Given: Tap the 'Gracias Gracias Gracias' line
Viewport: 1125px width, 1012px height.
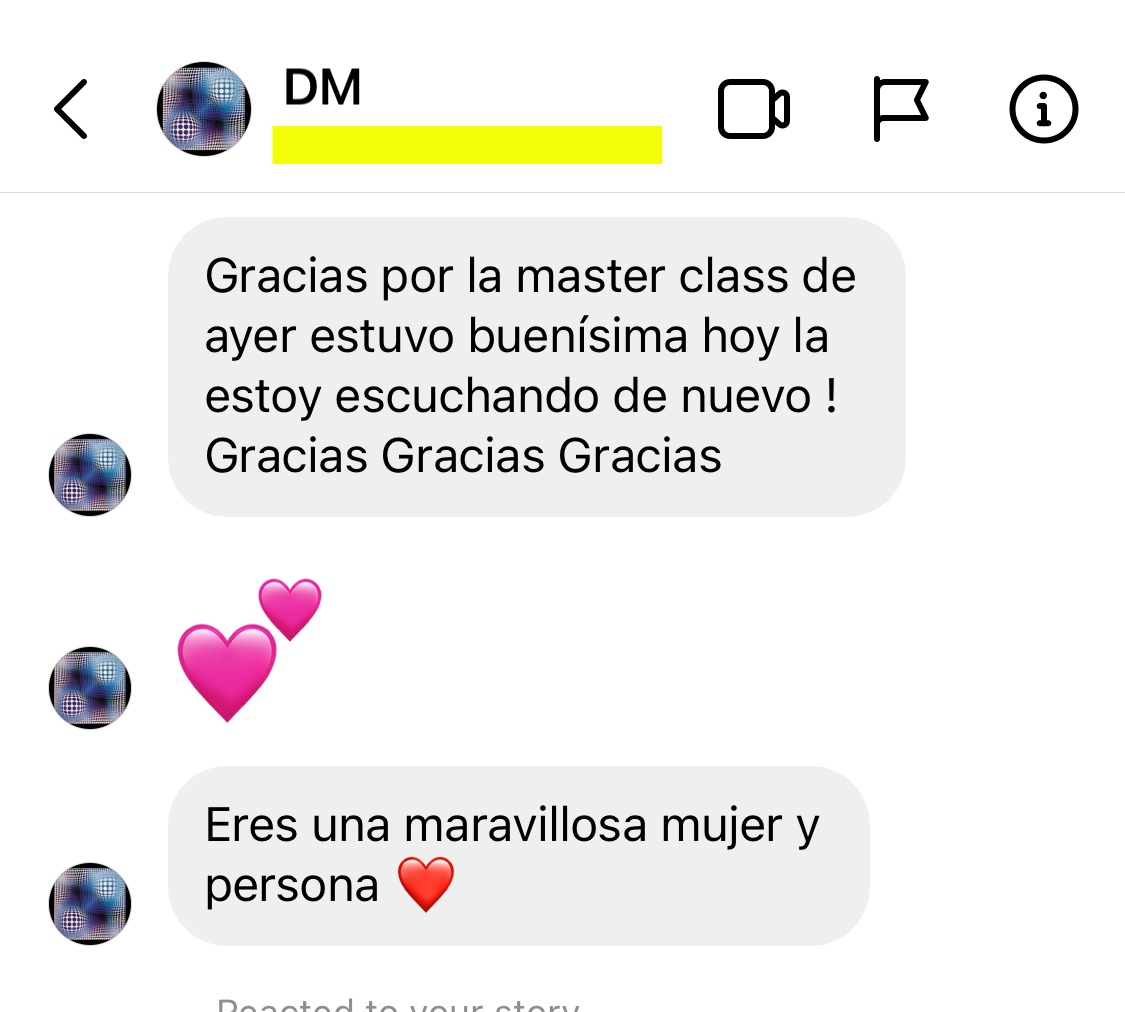Looking at the screenshot, I should pyautogui.click(x=463, y=456).
